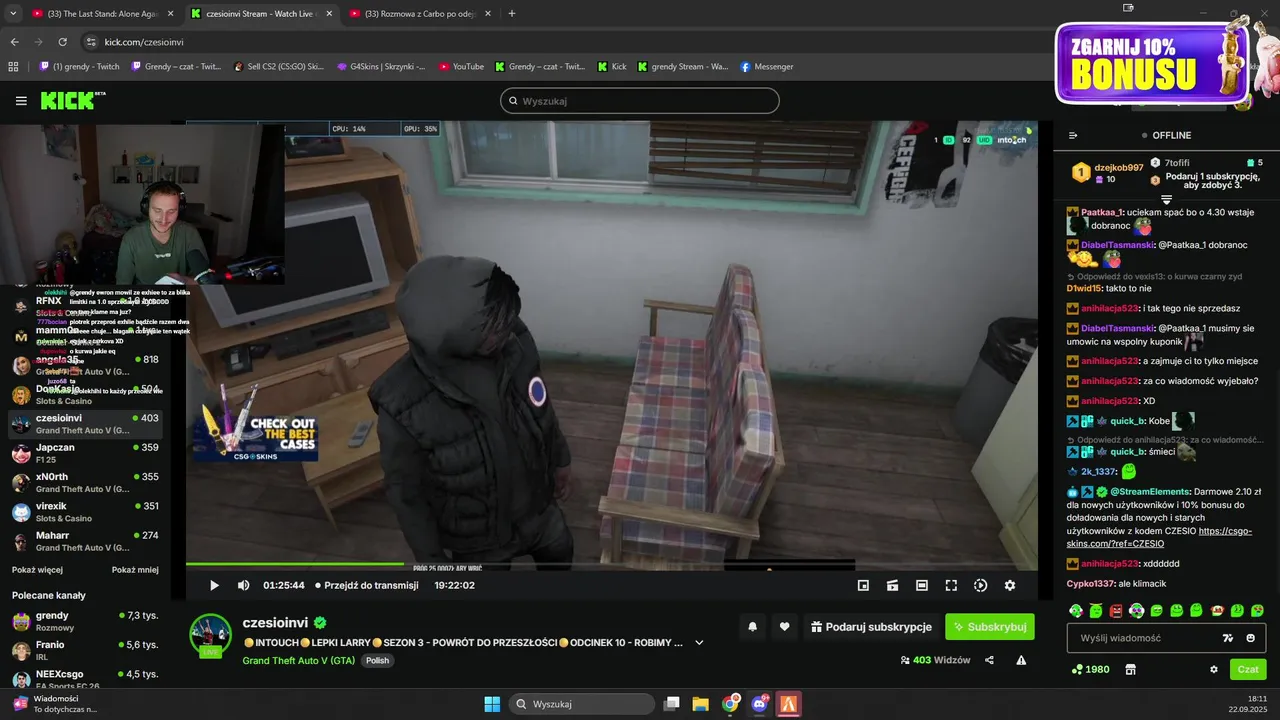
Task: Share the stream via share icon
Action: (989, 660)
